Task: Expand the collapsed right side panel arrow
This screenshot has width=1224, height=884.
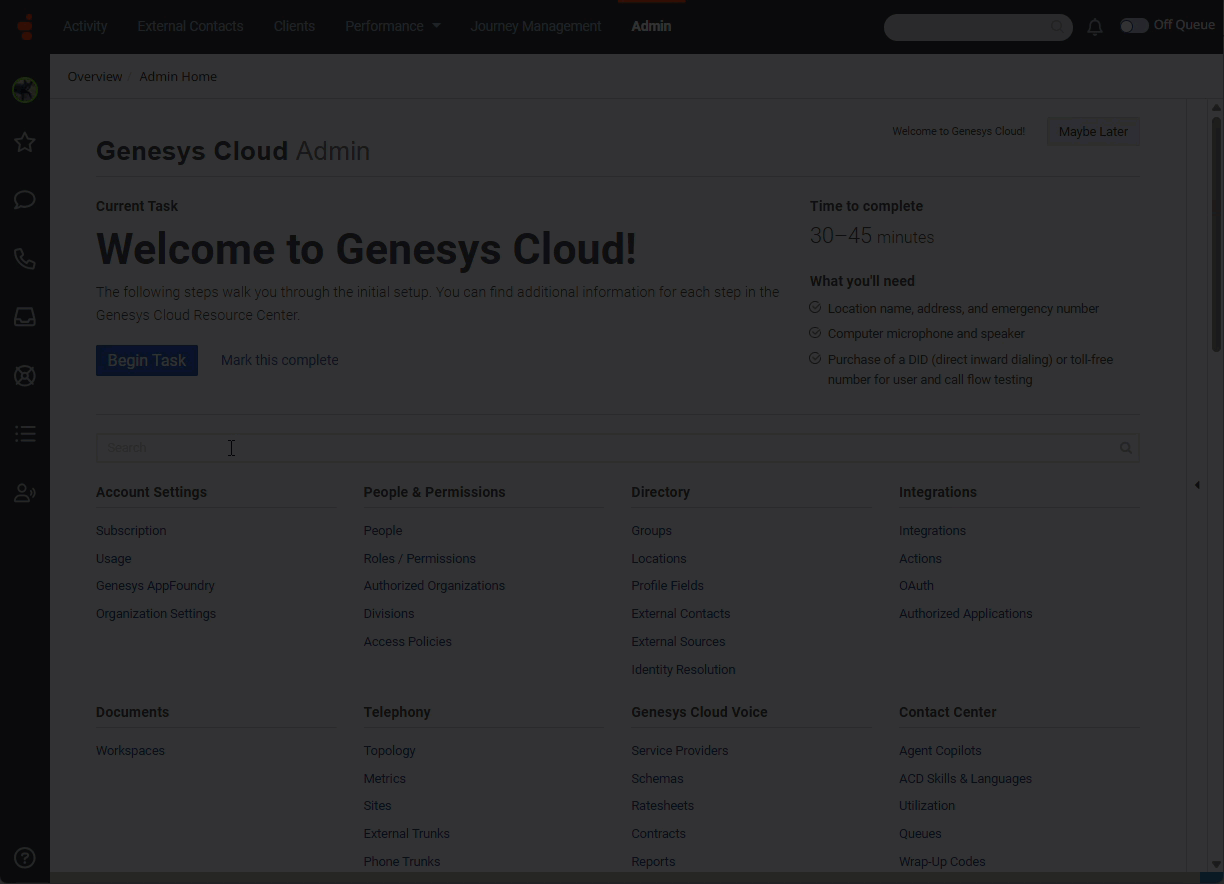Action: point(1197,485)
